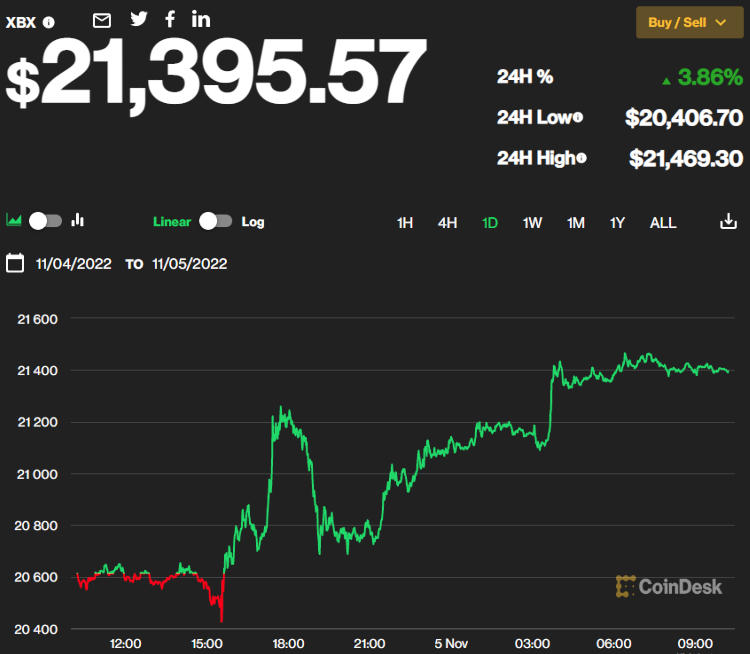The image size is (750, 654).
Task: Select the candlestick bar chart icon
Action: click(x=78, y=221)
